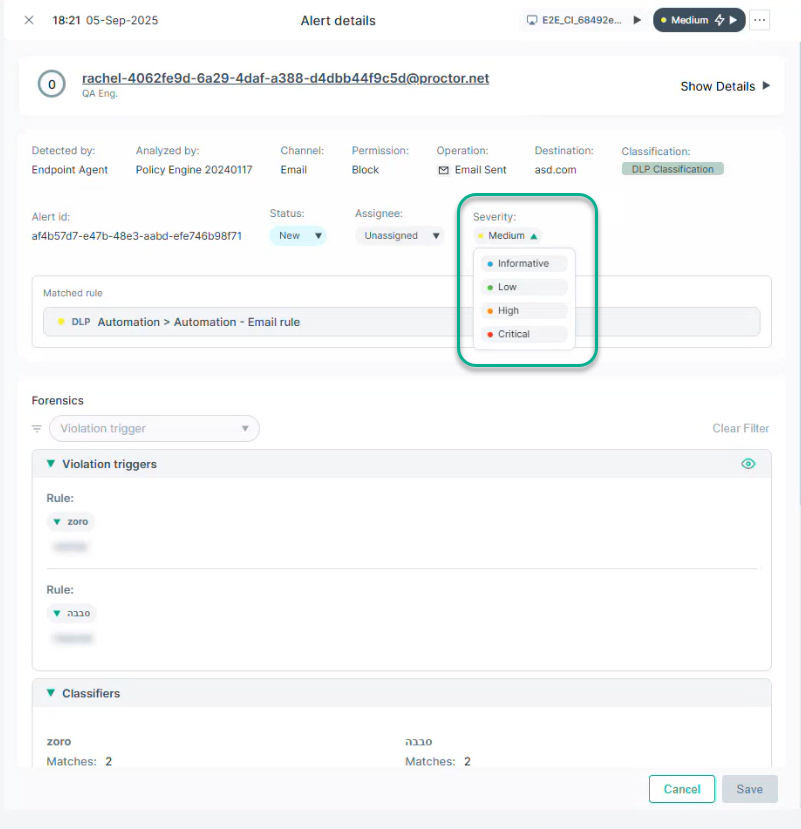Open the rachel user email link

(285, 78)
